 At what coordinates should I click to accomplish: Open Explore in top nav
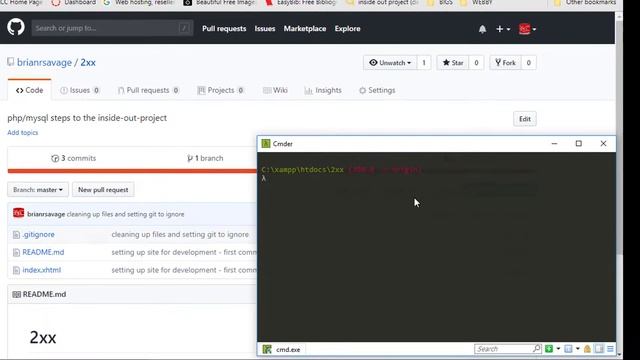(x=347, y=29)
